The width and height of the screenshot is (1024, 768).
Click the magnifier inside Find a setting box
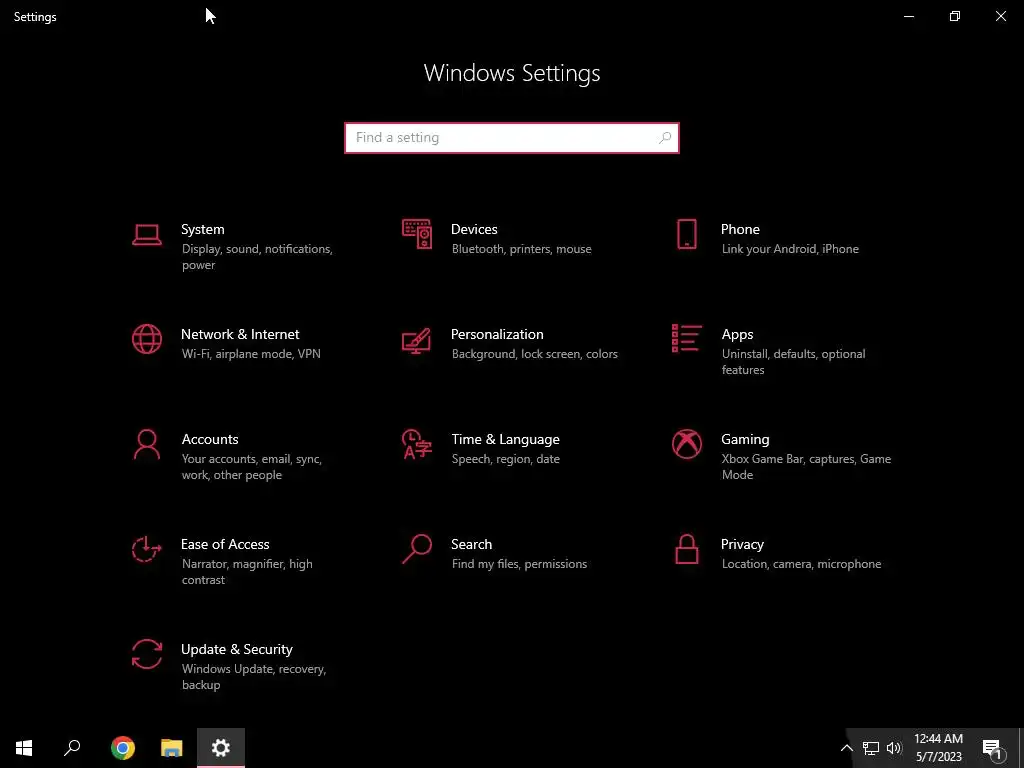point(665,138)
